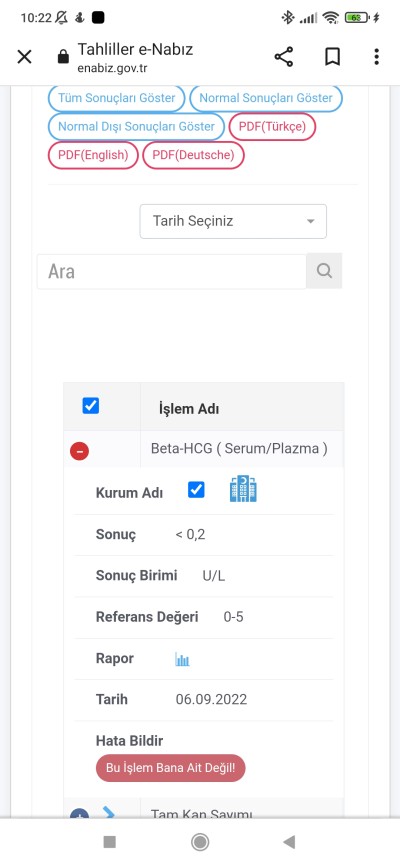400x866 pixels.
Task: Click Bu İşlem Bana Ait Değil! button
Action: (171, 768)
